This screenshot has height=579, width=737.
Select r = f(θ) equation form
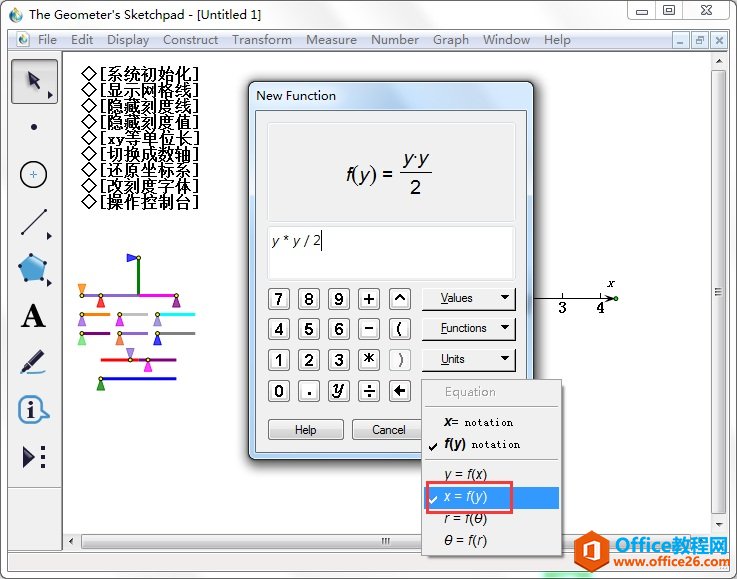coord(492,518)
